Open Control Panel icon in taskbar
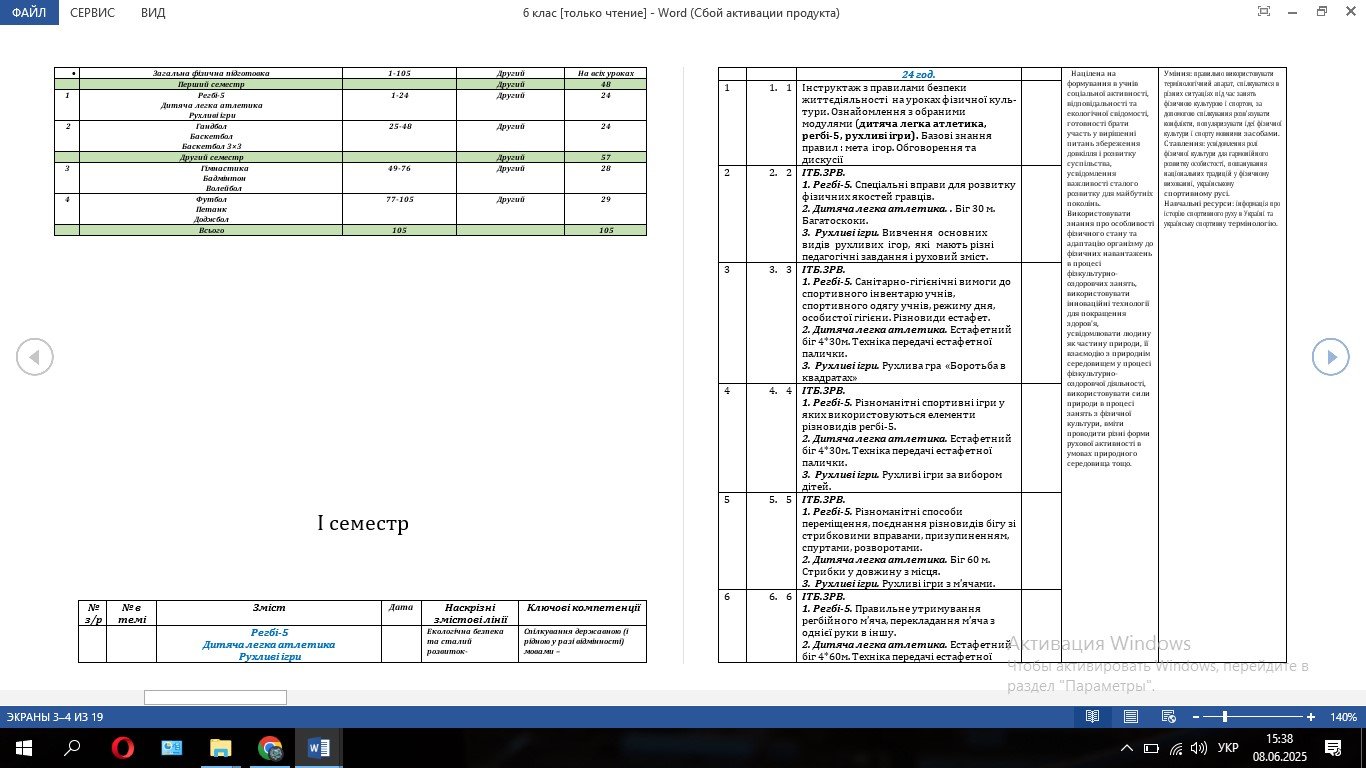Image resolution: width=1366 pixels, height=768 pixels. click(171, 748)
